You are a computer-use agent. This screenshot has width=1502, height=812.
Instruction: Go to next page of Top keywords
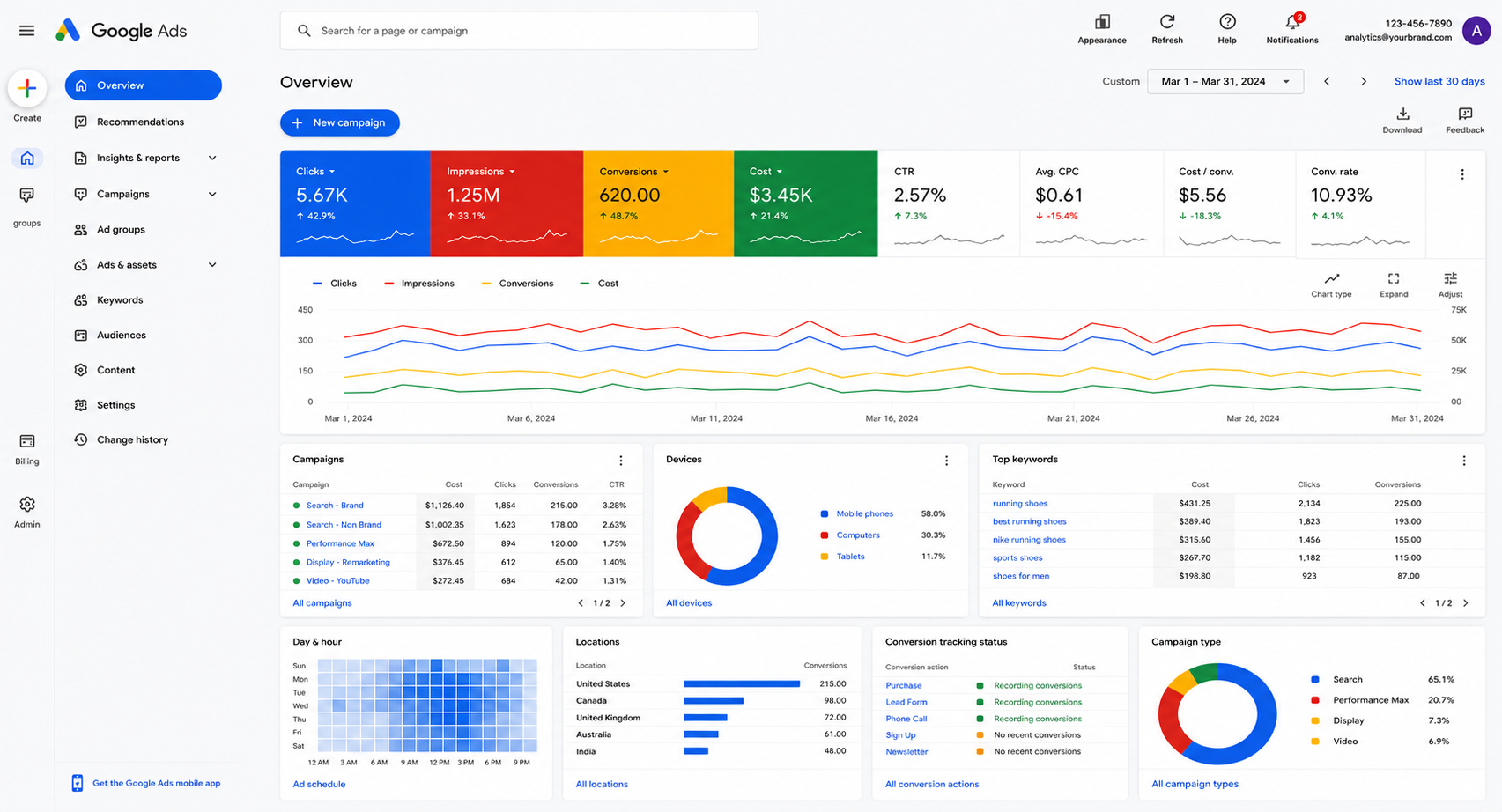coord(1466,603)
